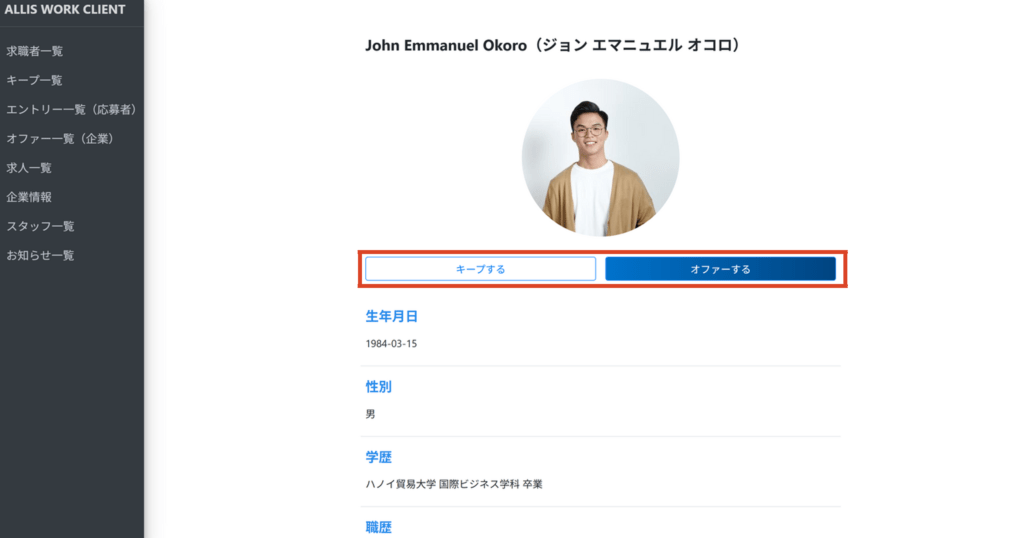The image size is (1024, 538).
Task: Open お知らせ一覧 in the sidebar
Action: click(x=40, y=255)
